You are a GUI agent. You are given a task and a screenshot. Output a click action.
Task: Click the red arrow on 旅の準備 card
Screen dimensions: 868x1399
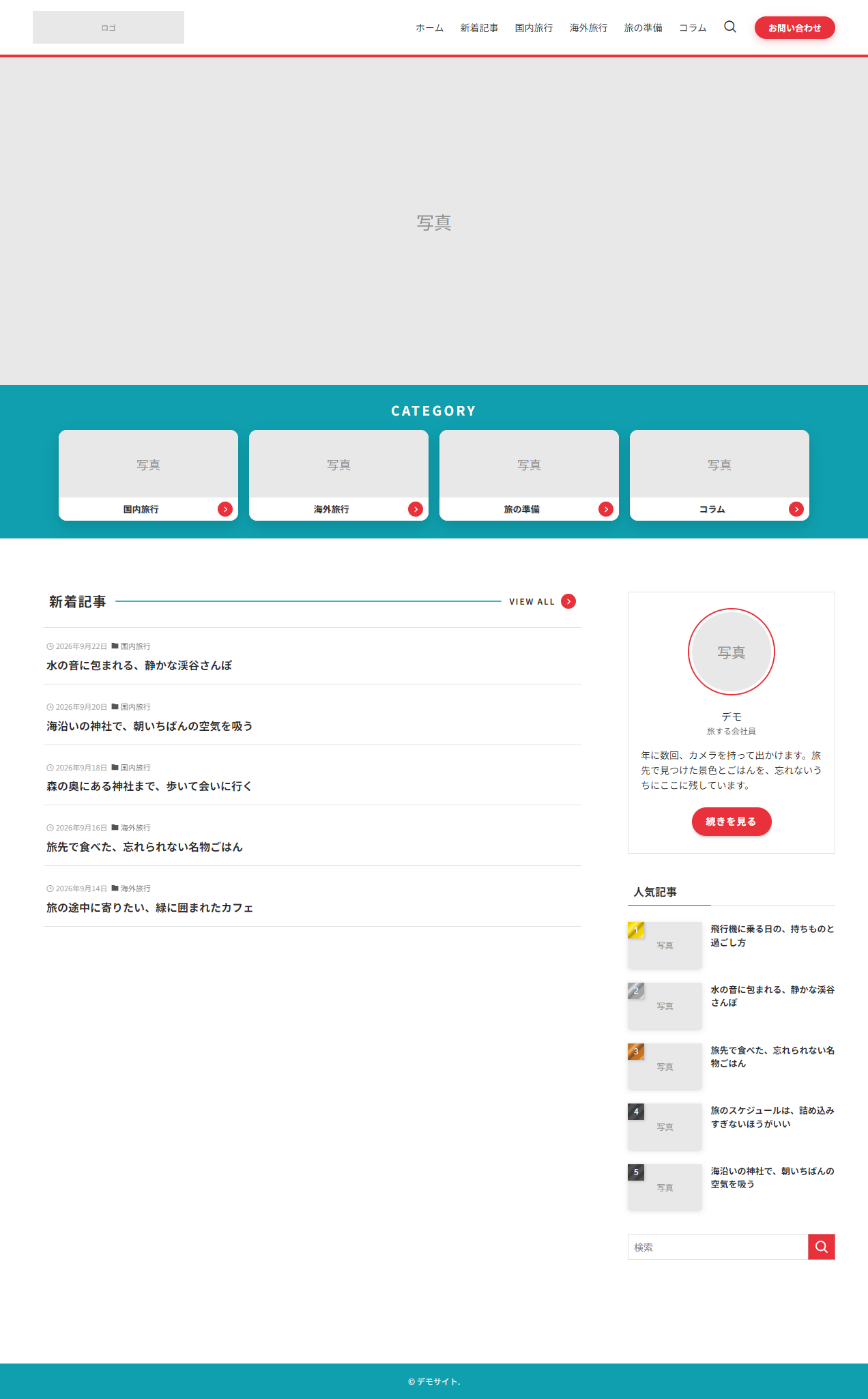(606, 509)
